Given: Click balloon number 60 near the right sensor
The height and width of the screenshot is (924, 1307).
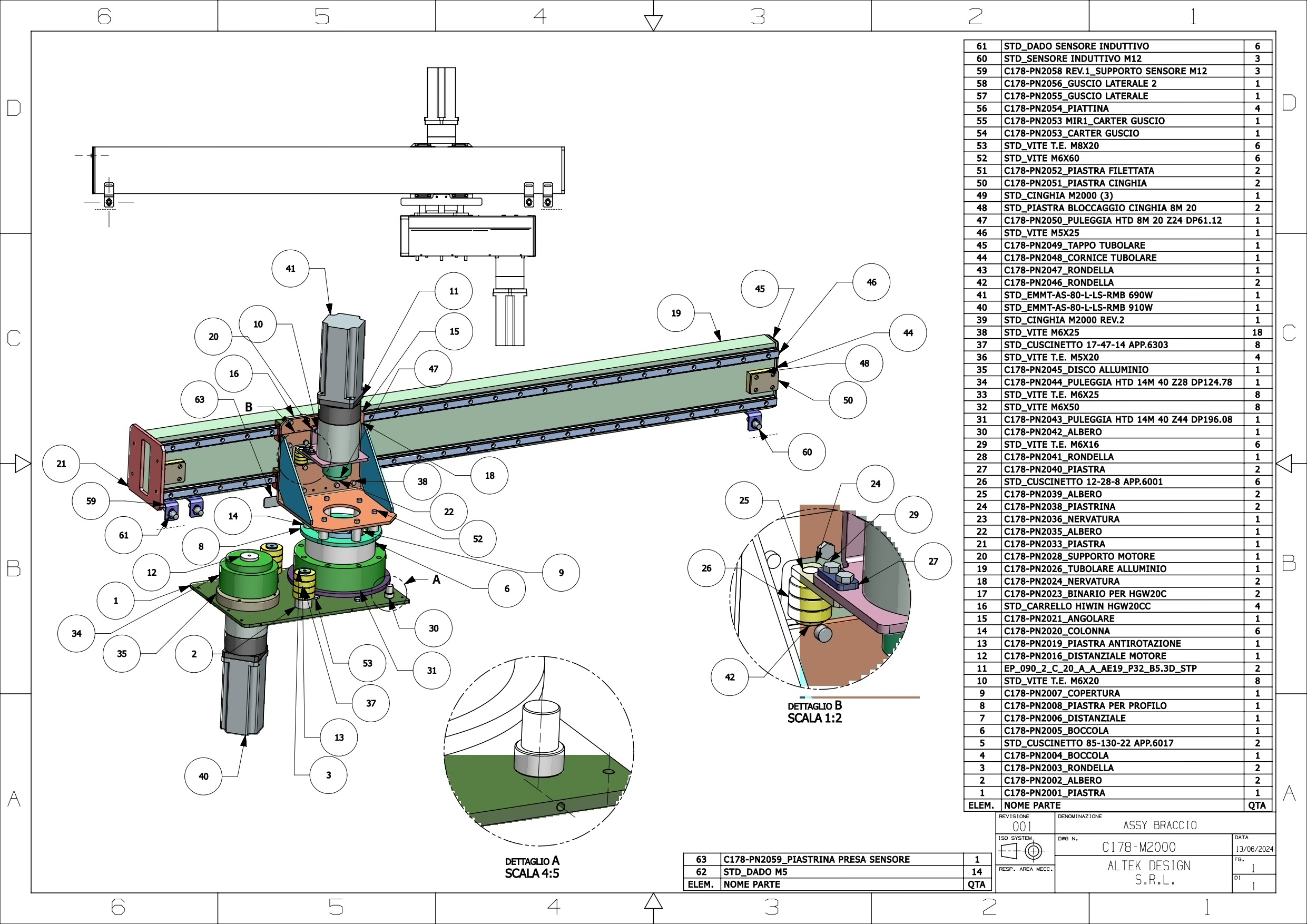Looking at the screenshot, I should (807, 451).
